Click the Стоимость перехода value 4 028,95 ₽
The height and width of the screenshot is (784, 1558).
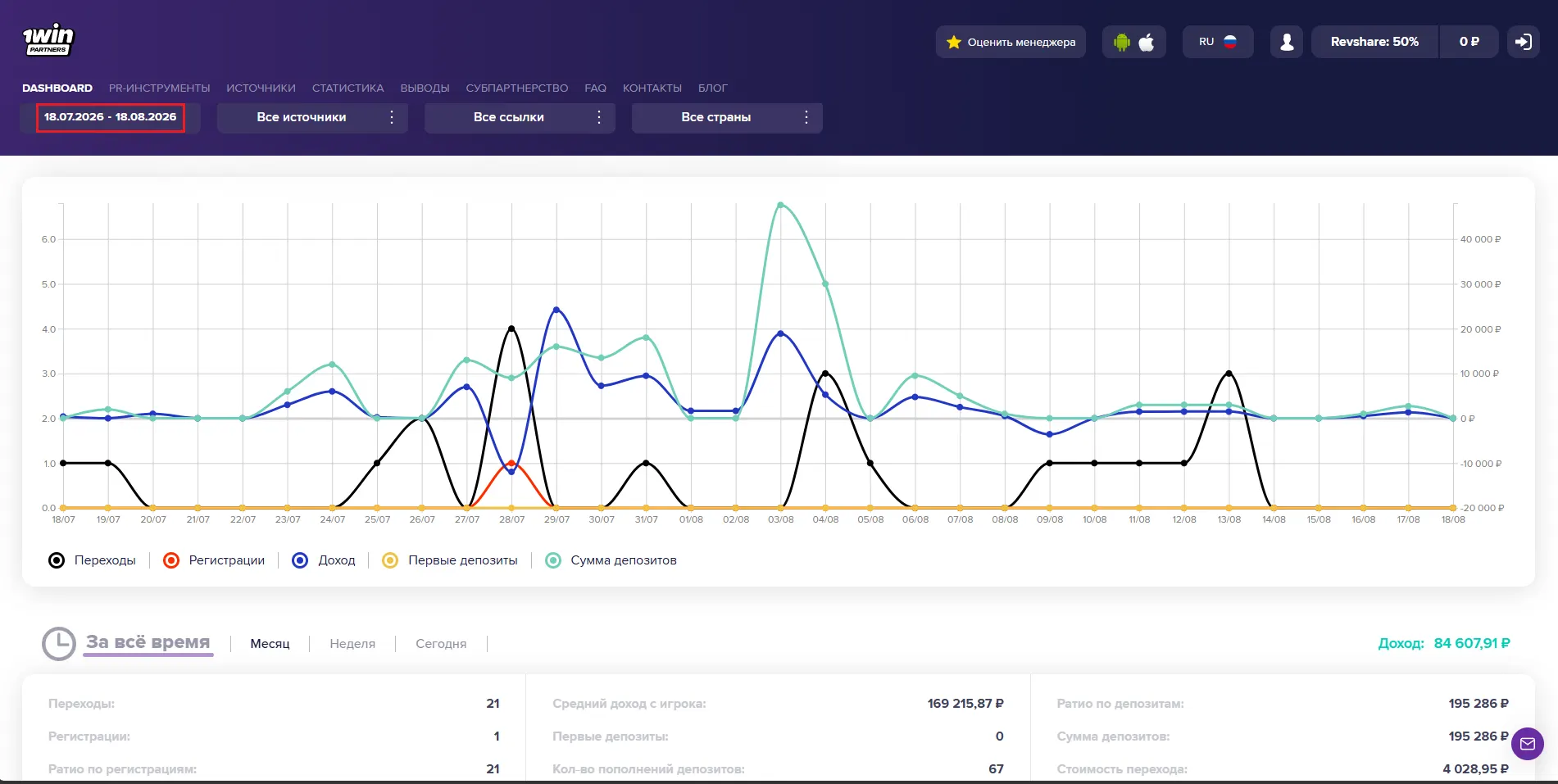pyautogui.click(x=1475, y=769)
